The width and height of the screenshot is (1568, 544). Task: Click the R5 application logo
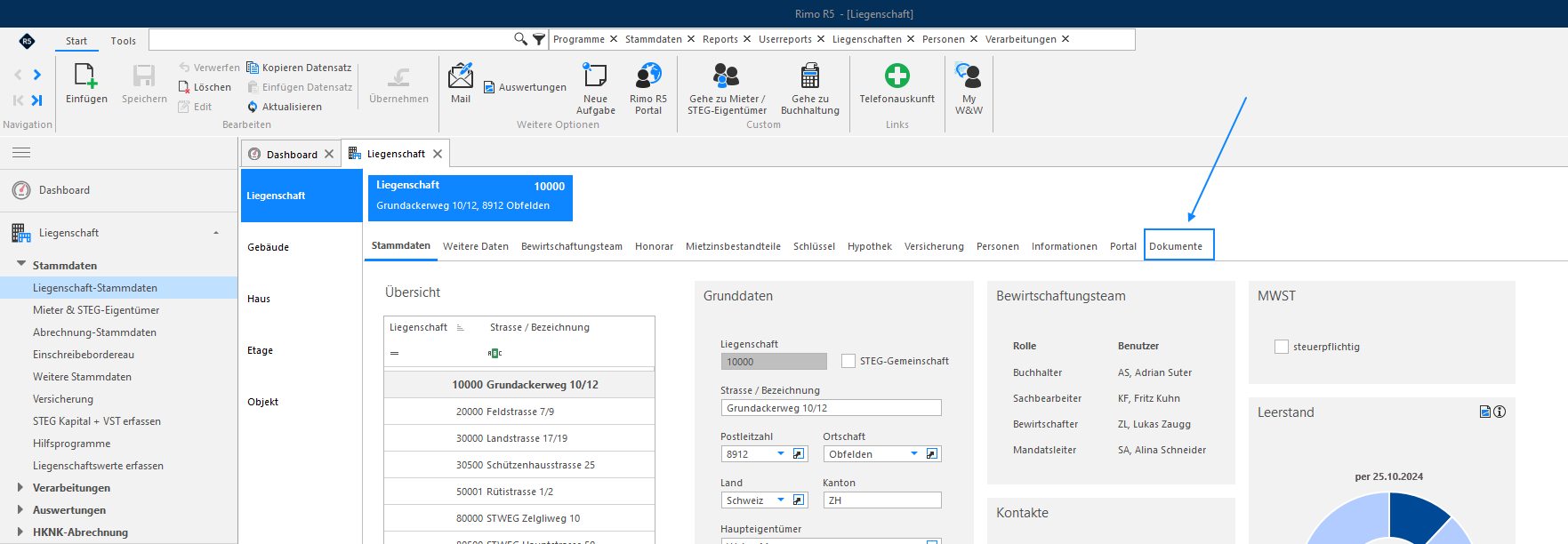[27, 41]
